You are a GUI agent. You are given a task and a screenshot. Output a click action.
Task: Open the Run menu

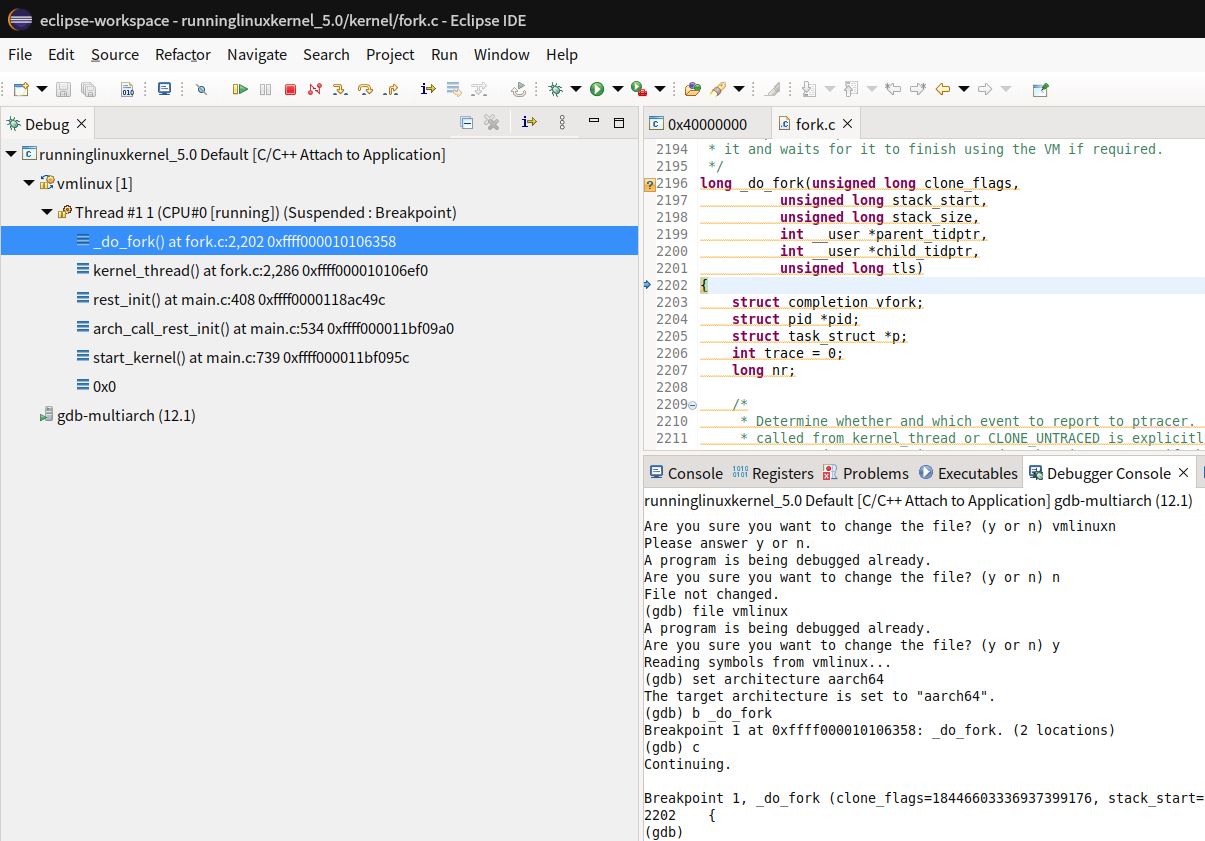pyautogui.click(x=444, y=54)
